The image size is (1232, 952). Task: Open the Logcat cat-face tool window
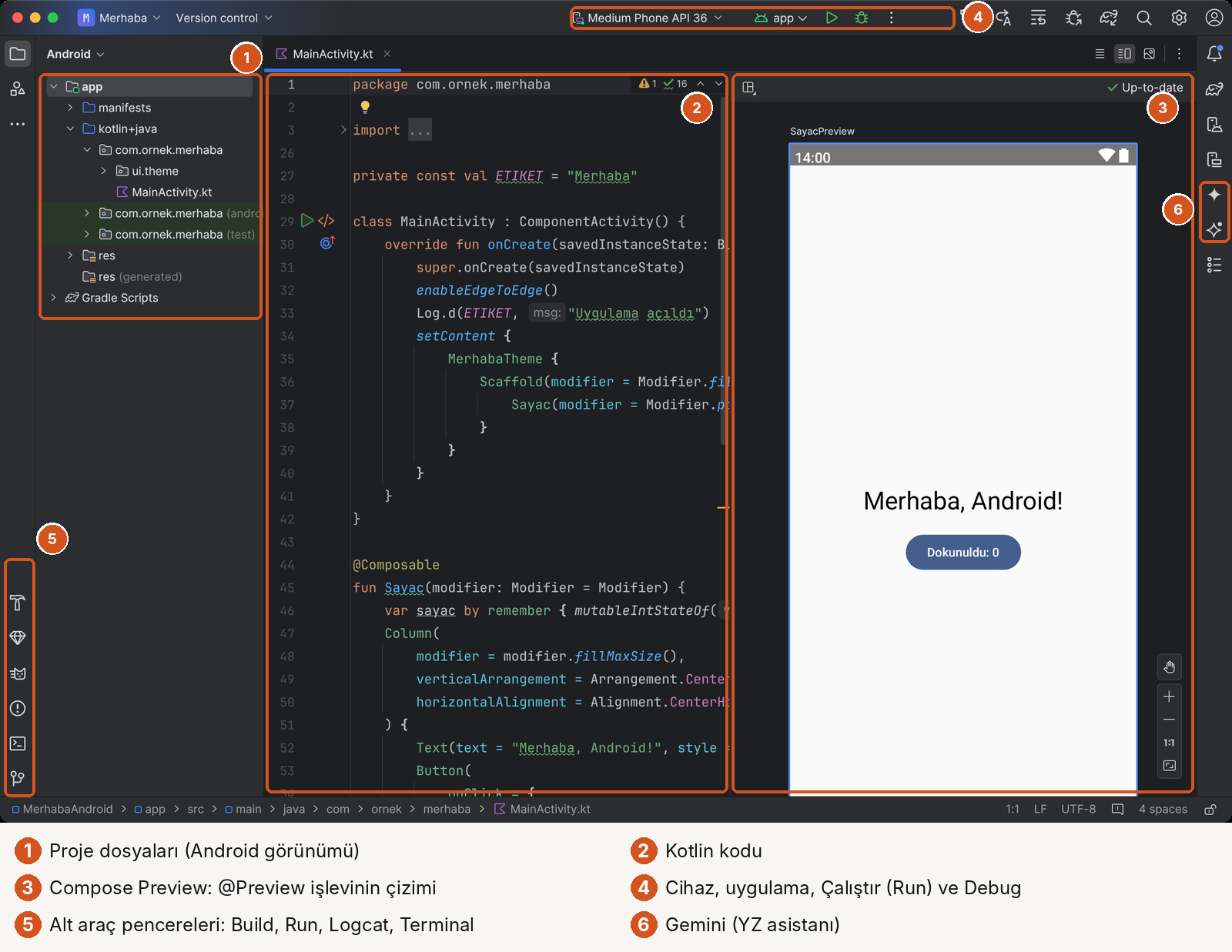click(x=18, y=673)
